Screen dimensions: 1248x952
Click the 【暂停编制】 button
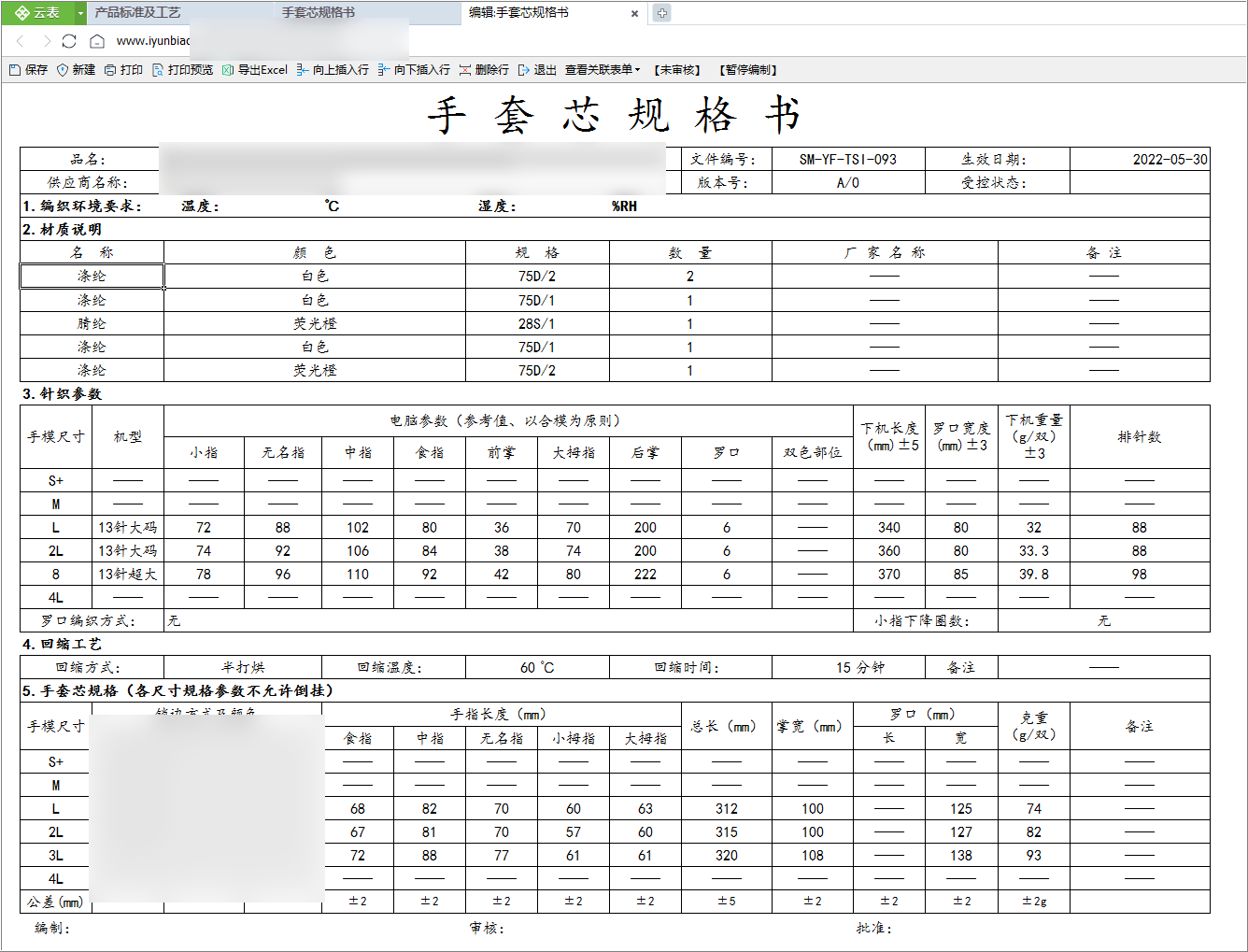coord(748,70)
